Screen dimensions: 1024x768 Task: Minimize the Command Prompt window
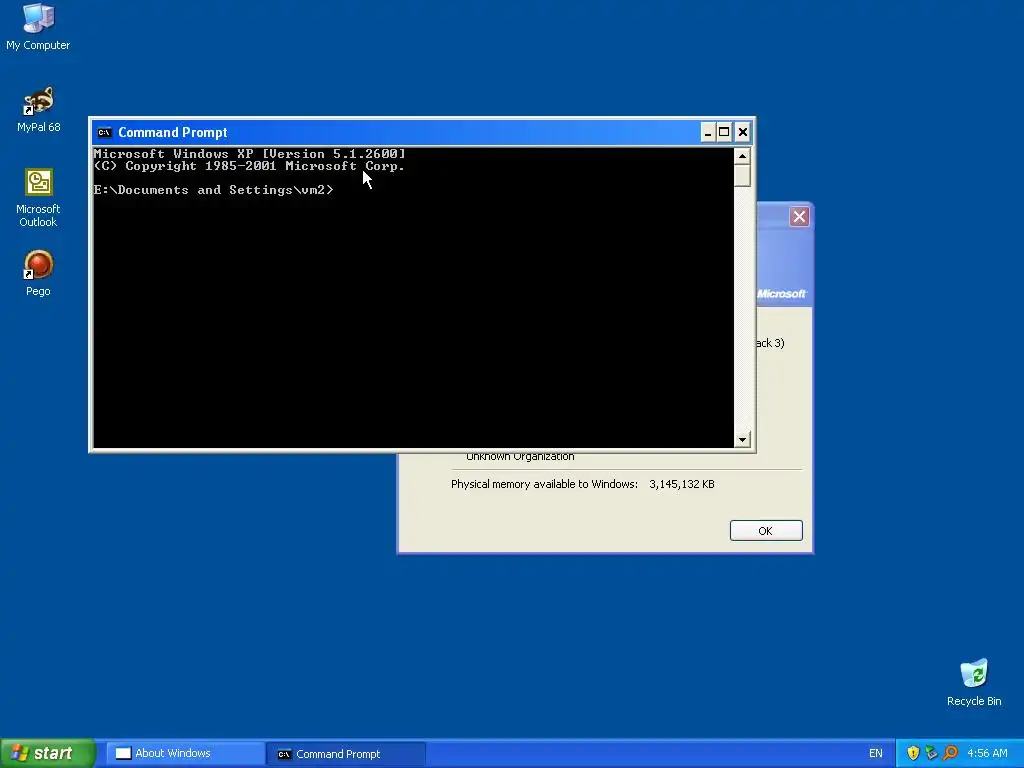708,133
